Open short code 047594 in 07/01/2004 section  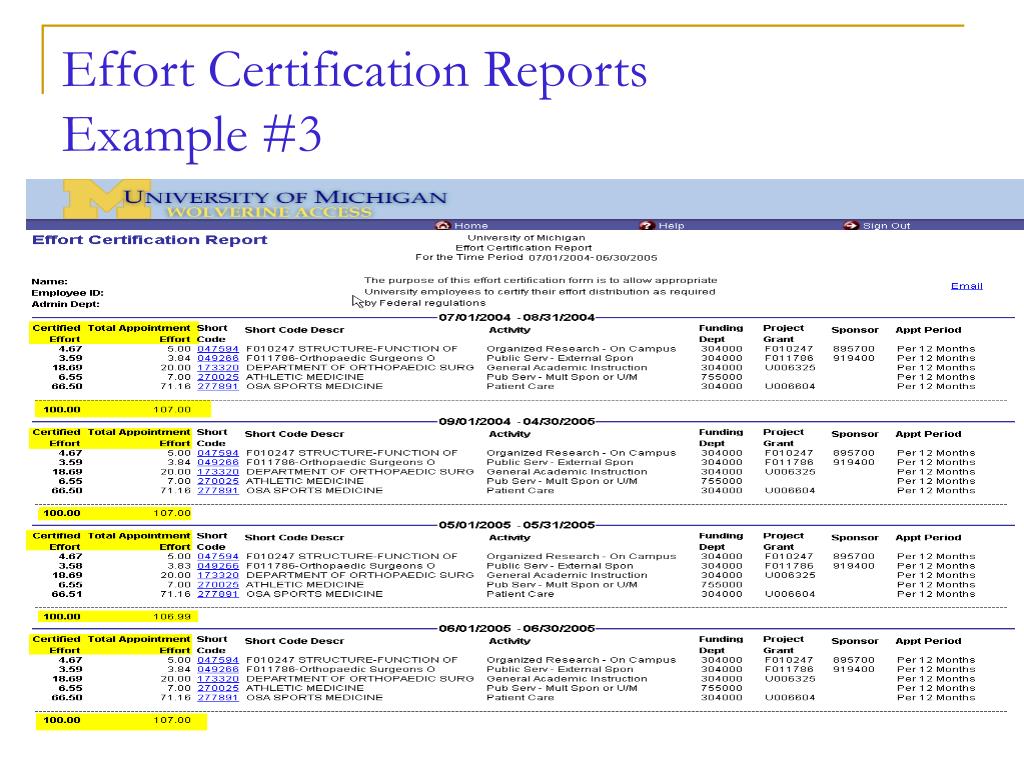[218, 349]
